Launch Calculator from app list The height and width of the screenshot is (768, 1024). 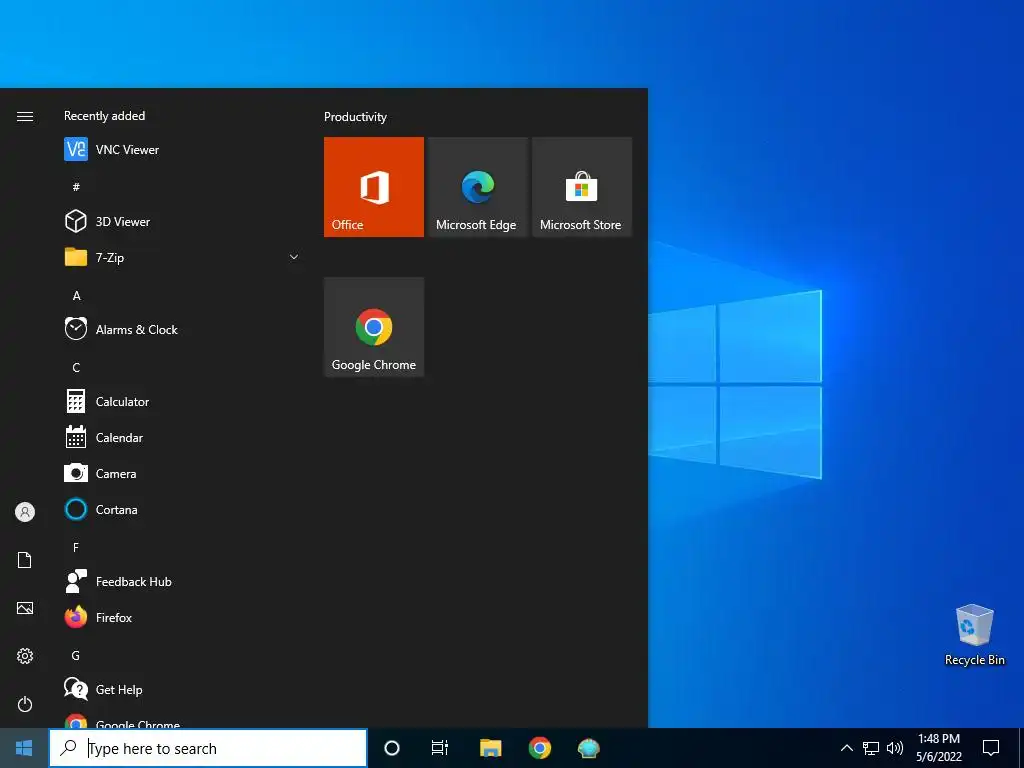tap(180, 402)
